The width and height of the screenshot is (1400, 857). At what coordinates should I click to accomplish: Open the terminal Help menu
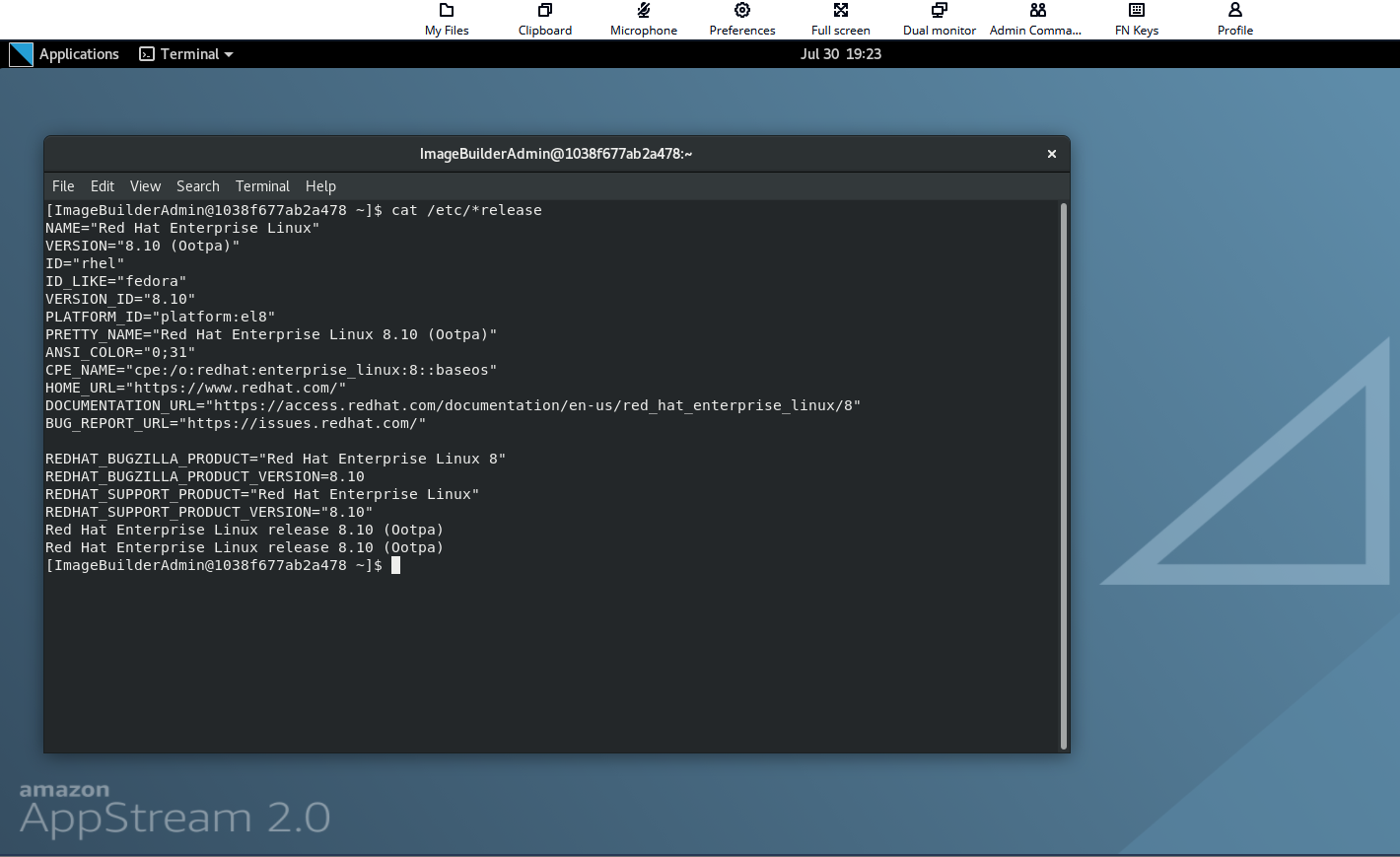pyautogui.click(x=320, y=185)
